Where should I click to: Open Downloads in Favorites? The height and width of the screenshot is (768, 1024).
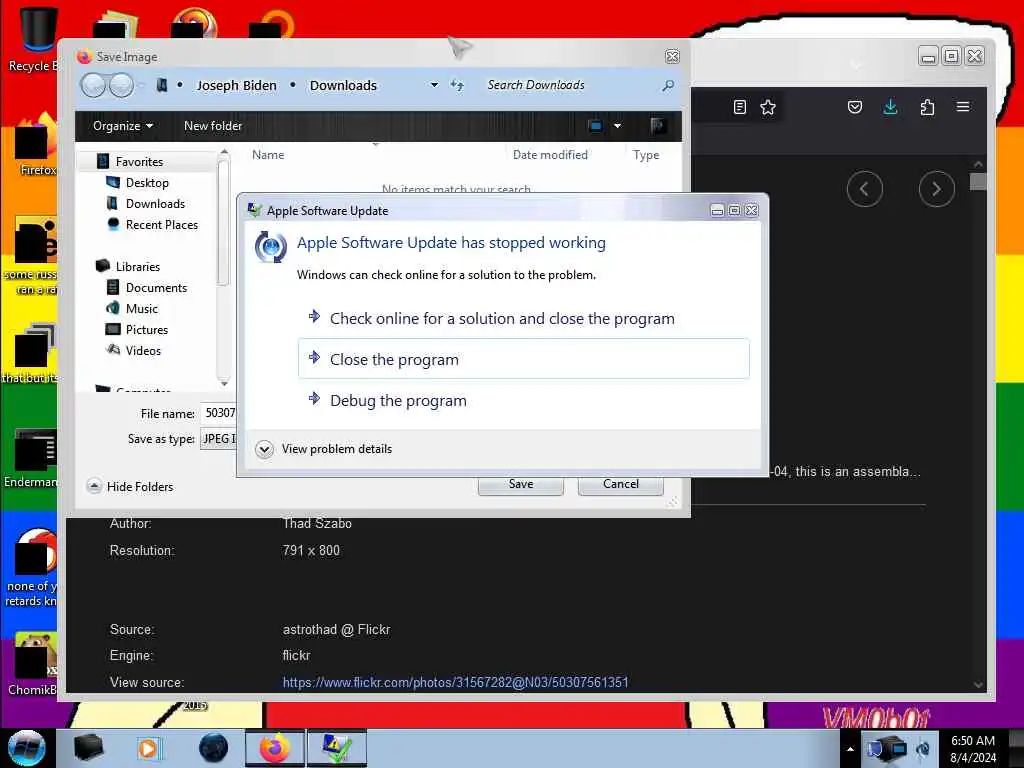(155, 204)
